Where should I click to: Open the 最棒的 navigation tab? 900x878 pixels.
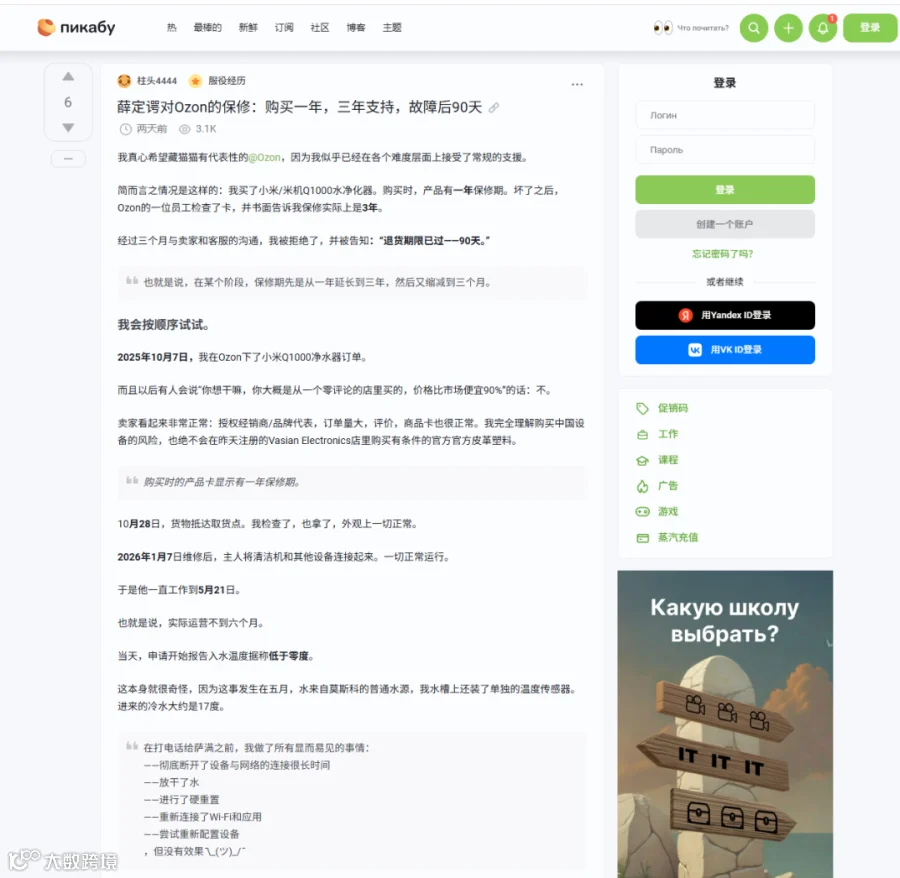(207, 28)
